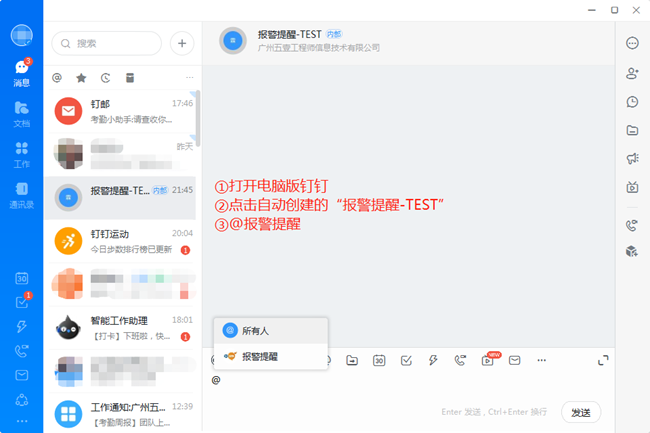Screen dimensions: 650x433
Task: Open the to-do checklist icon in left sidebar
Action: tap(22, 302)
